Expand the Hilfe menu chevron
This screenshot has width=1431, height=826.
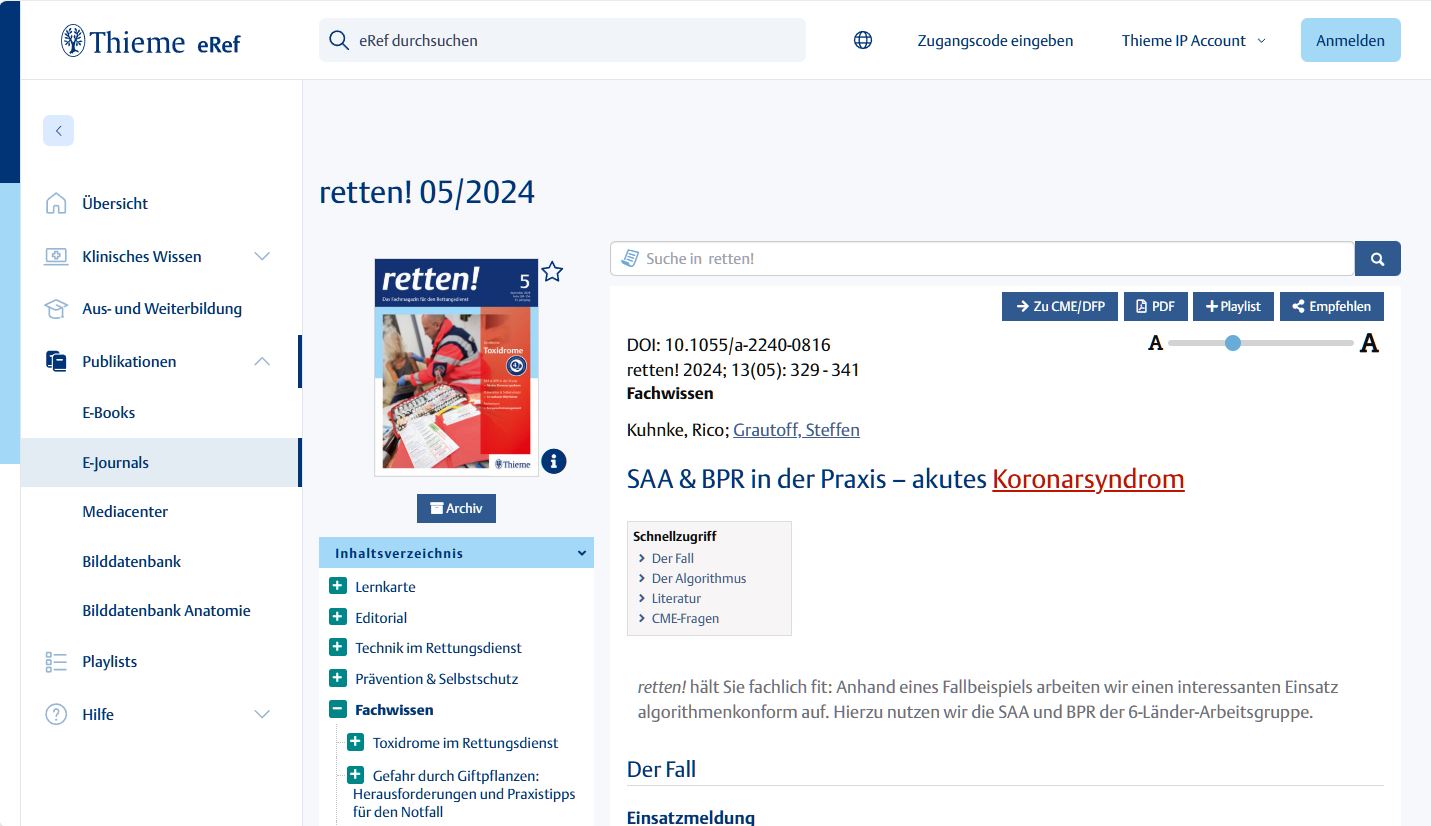click(262, 715)
